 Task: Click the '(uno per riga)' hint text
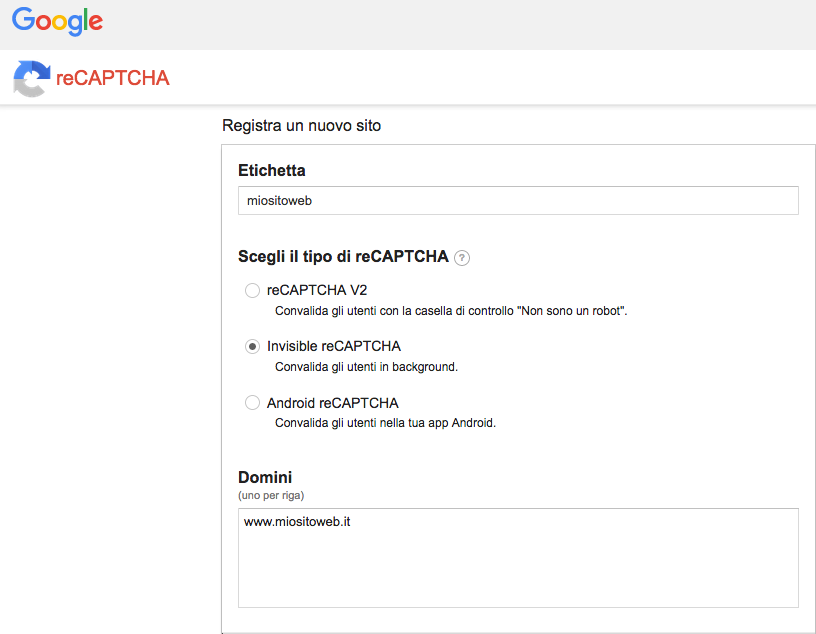click(271, 495)
